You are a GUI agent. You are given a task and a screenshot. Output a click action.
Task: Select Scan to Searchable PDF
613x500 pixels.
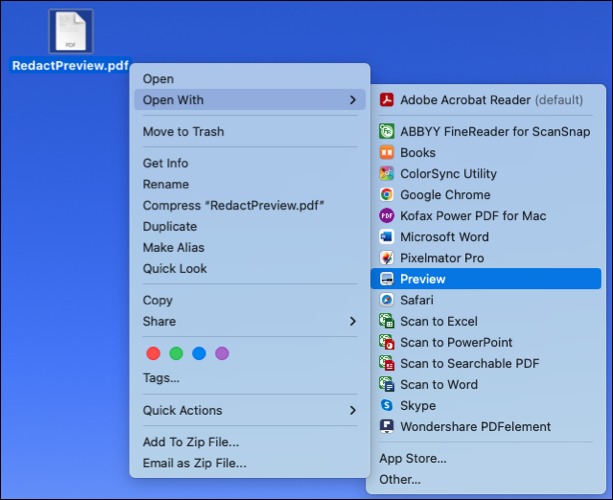(x=486, y=364)
